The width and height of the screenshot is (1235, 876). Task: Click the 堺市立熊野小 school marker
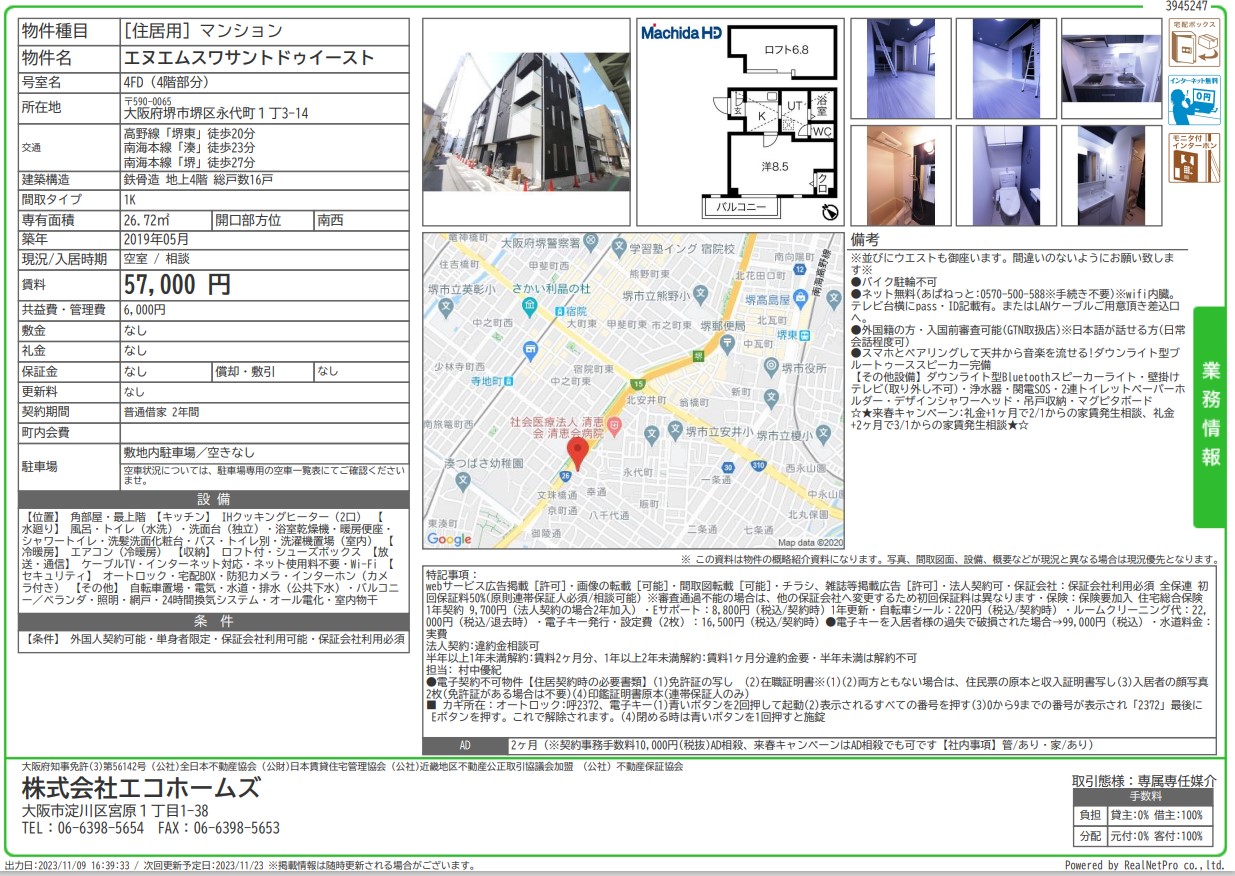702,296
